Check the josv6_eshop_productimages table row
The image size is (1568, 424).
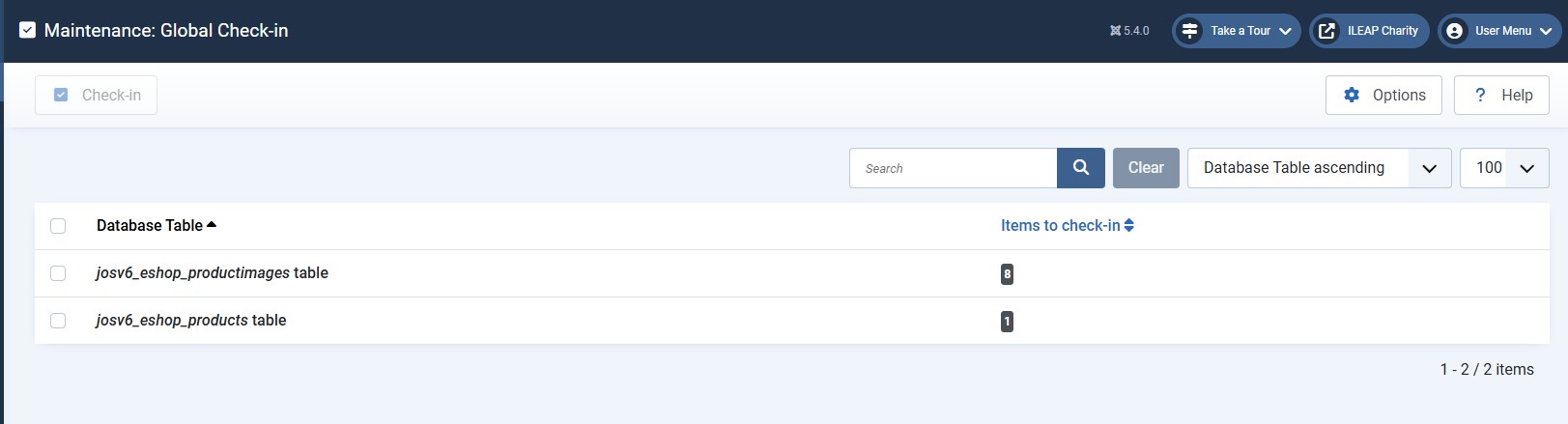pos(58,273)
